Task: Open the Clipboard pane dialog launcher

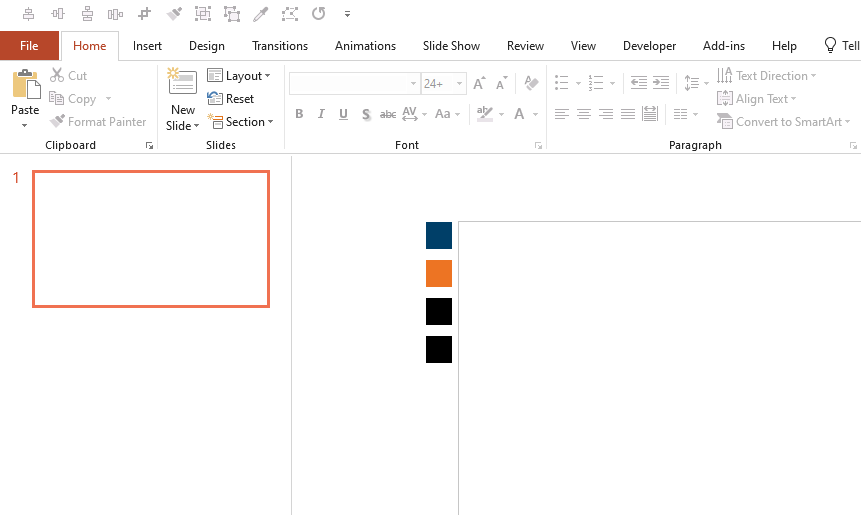Action: 149,145
